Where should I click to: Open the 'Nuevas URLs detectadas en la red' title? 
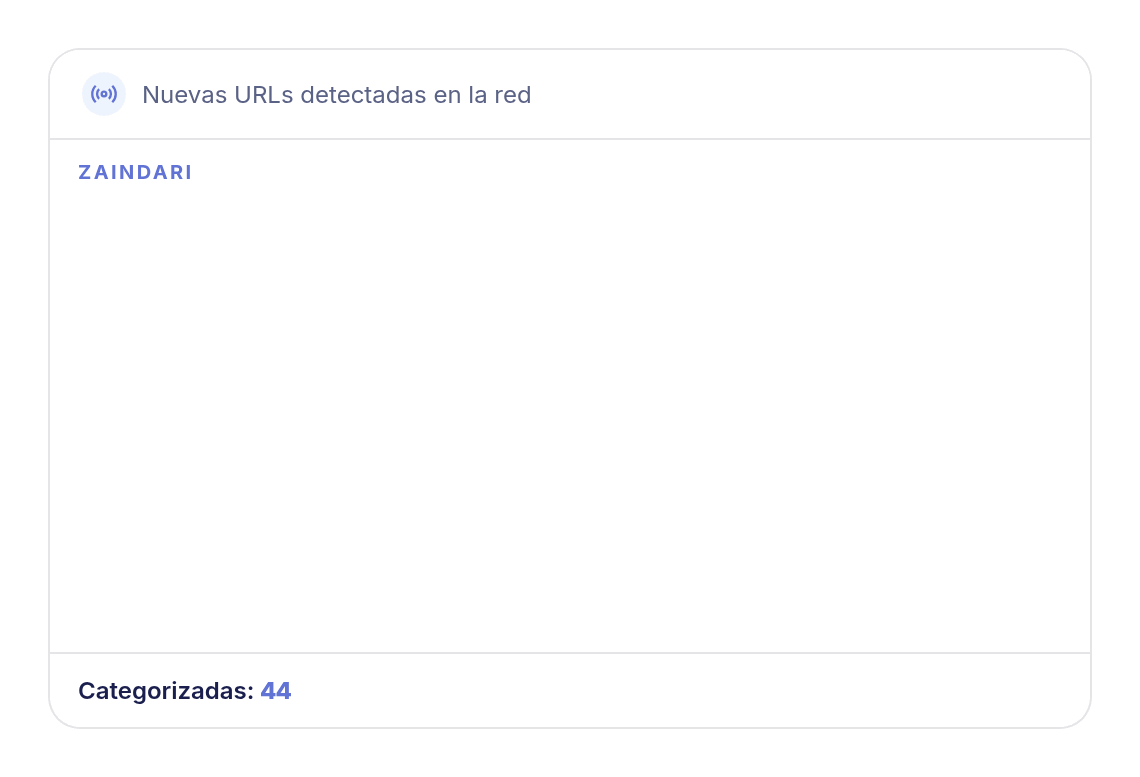(x=337, y=94)
